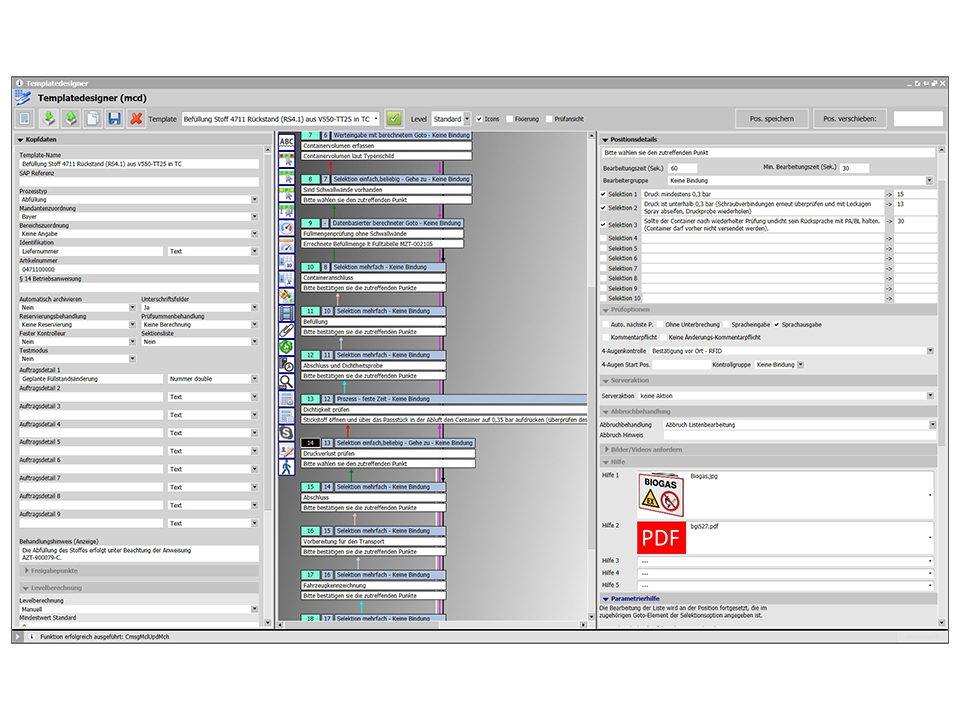Select the paperclip attachment tool

click(x=286, y=331)
